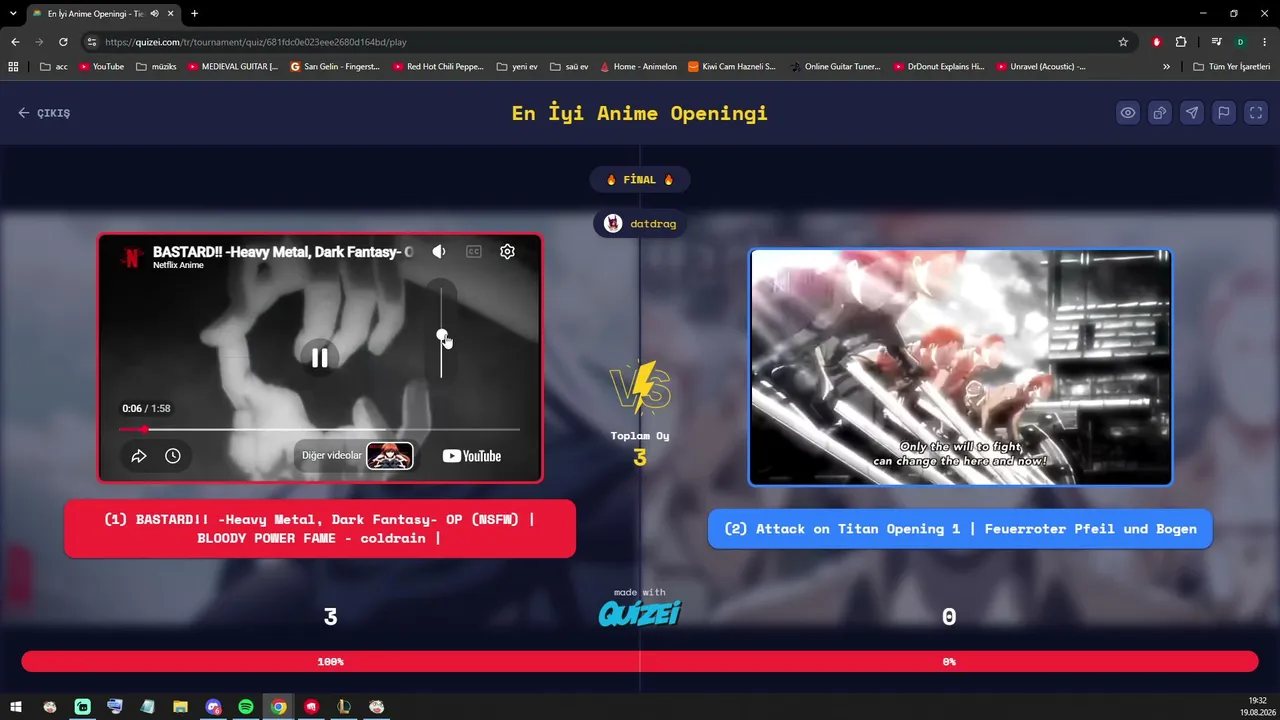The width and height of the screenshot is (1280, 720).
Task: Open the MEDIEVAL GUITAR bookmark
Action: [x=233, y=67]
